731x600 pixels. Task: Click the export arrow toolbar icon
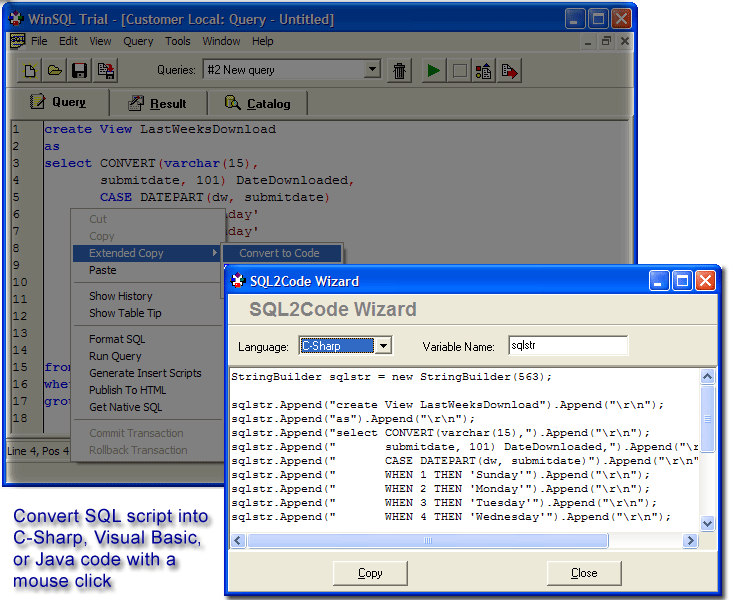tap(509, 71)
